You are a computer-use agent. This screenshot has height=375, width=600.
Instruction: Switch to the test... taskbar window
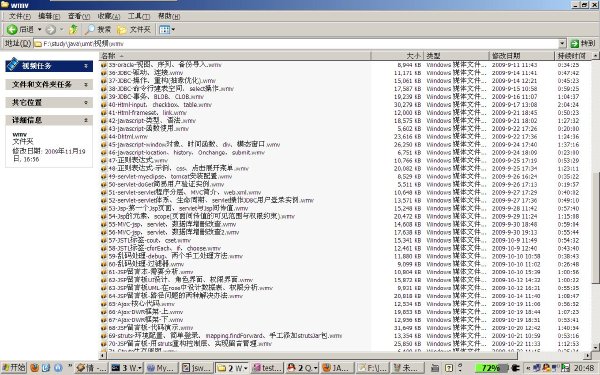point(267,368)
